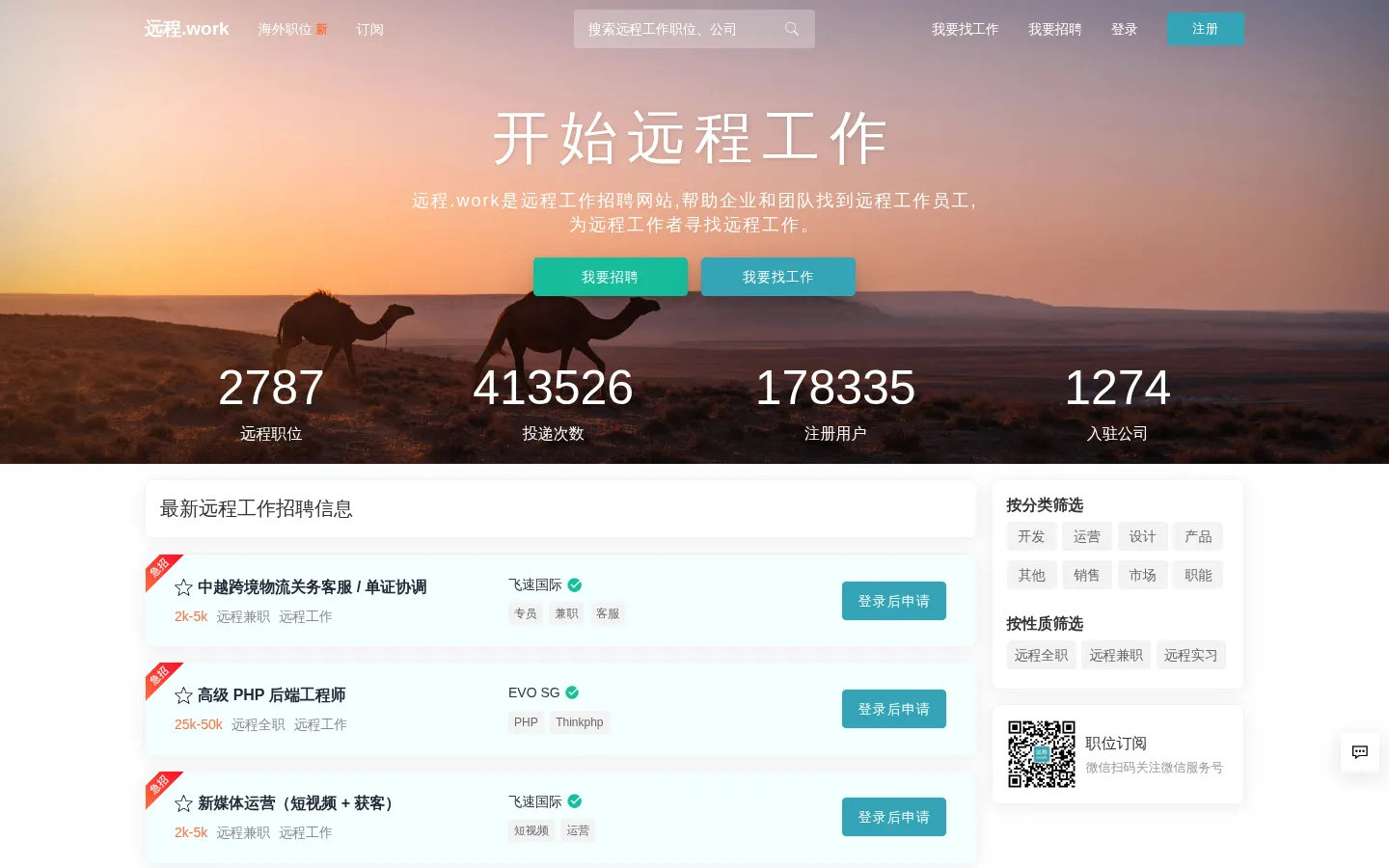Filter by 远程实习 job type
Screen dimensions: 1389x868
1191,655
